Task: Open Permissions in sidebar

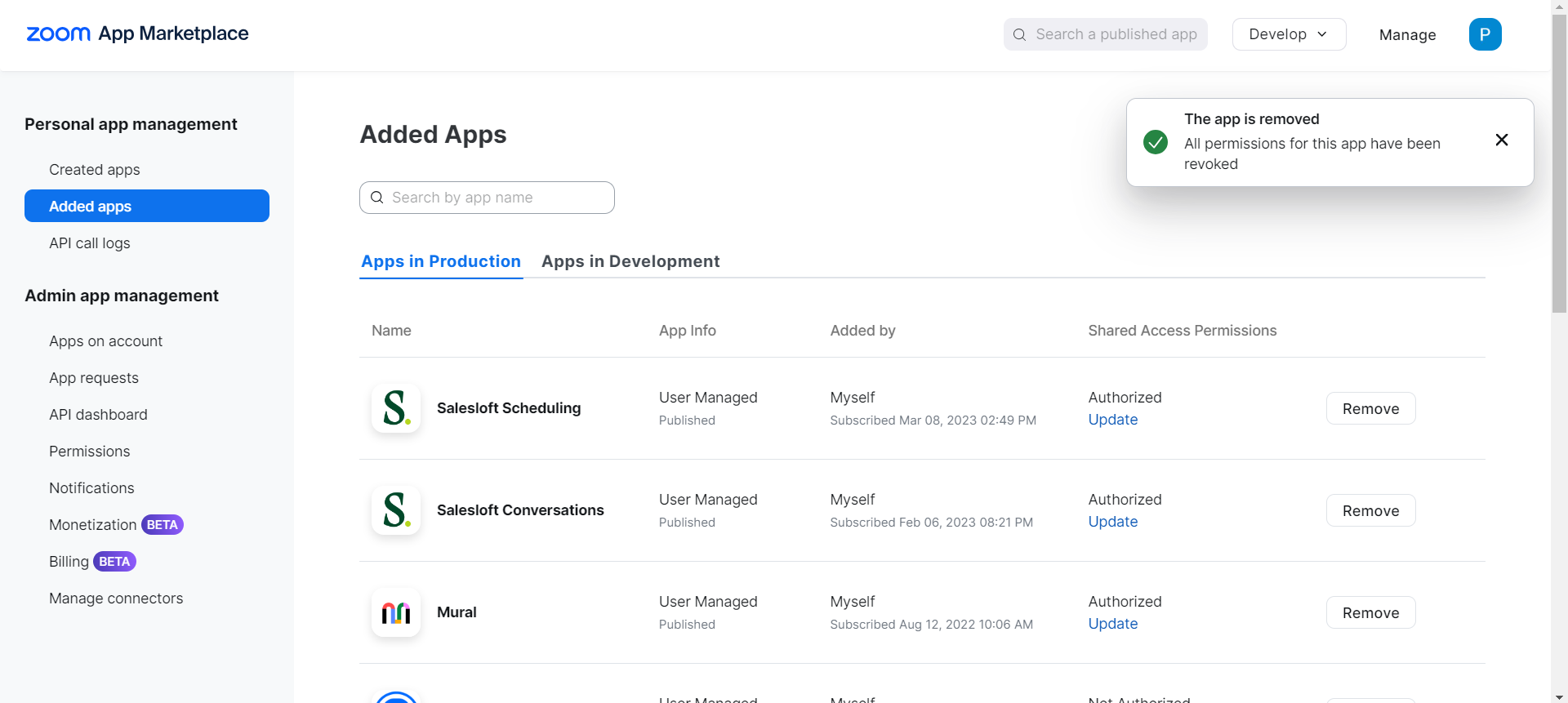Action: pyautogui.click(x=90, y=452)
